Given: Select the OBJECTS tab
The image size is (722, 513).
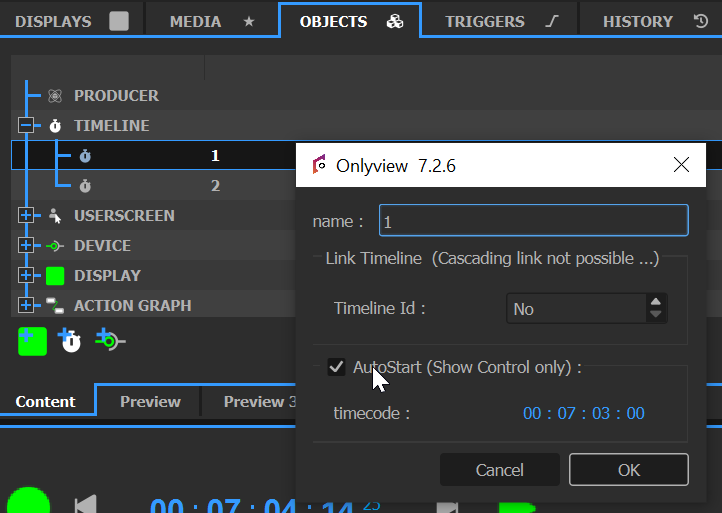Looking at the screenshot, I should (x=350, y=21).
